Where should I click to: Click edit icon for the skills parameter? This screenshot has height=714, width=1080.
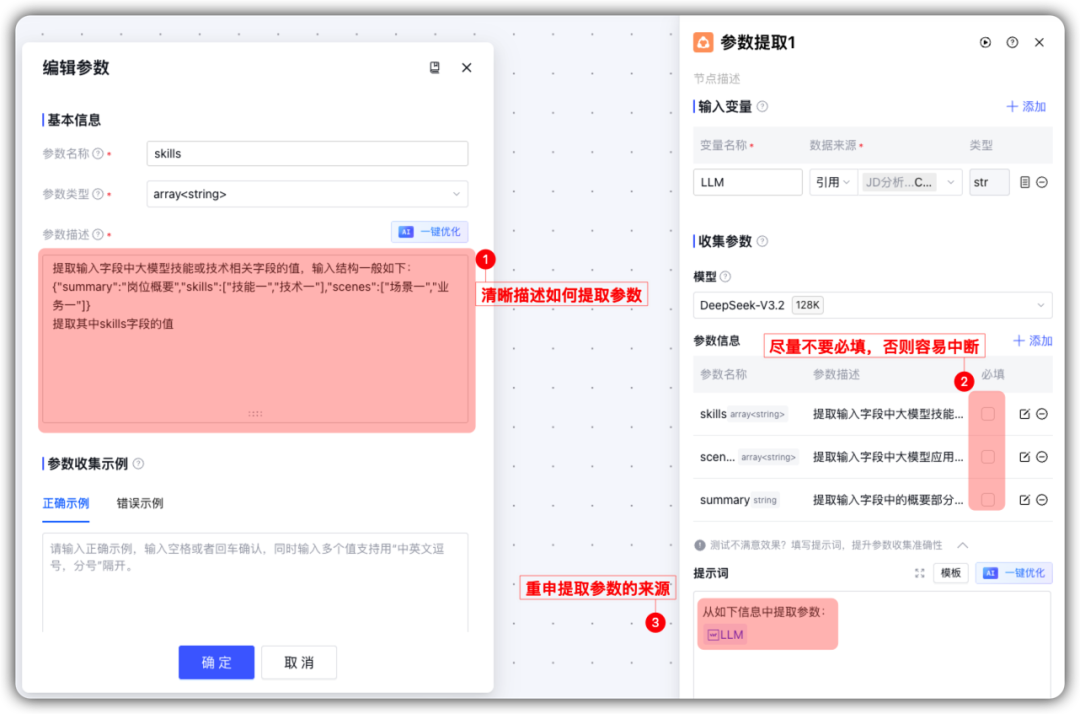(x=1024, y=414)
